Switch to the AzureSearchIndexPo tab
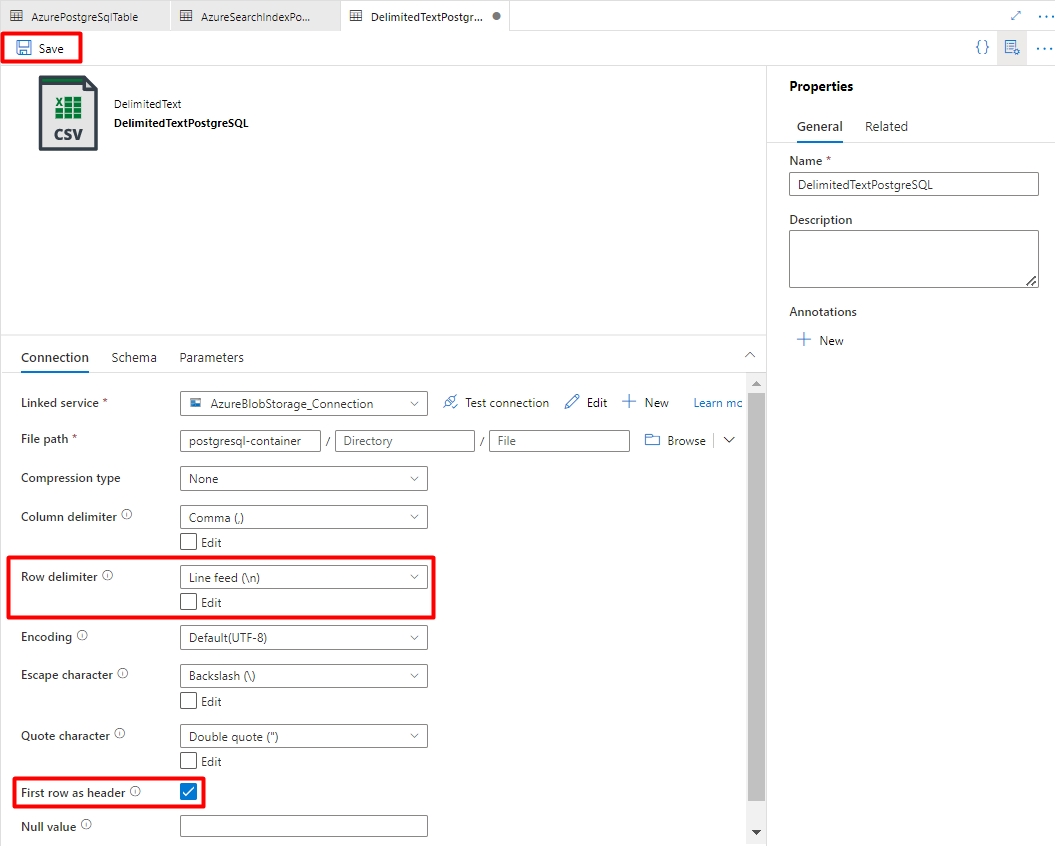The width and height of the screenshot is (1055, 846). tap(255, 16)
